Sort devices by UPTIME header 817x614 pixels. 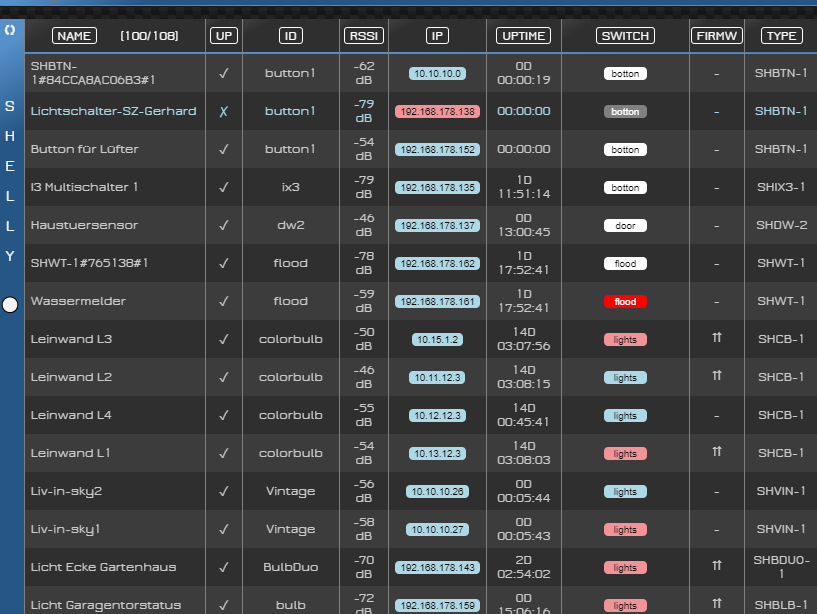523,36
